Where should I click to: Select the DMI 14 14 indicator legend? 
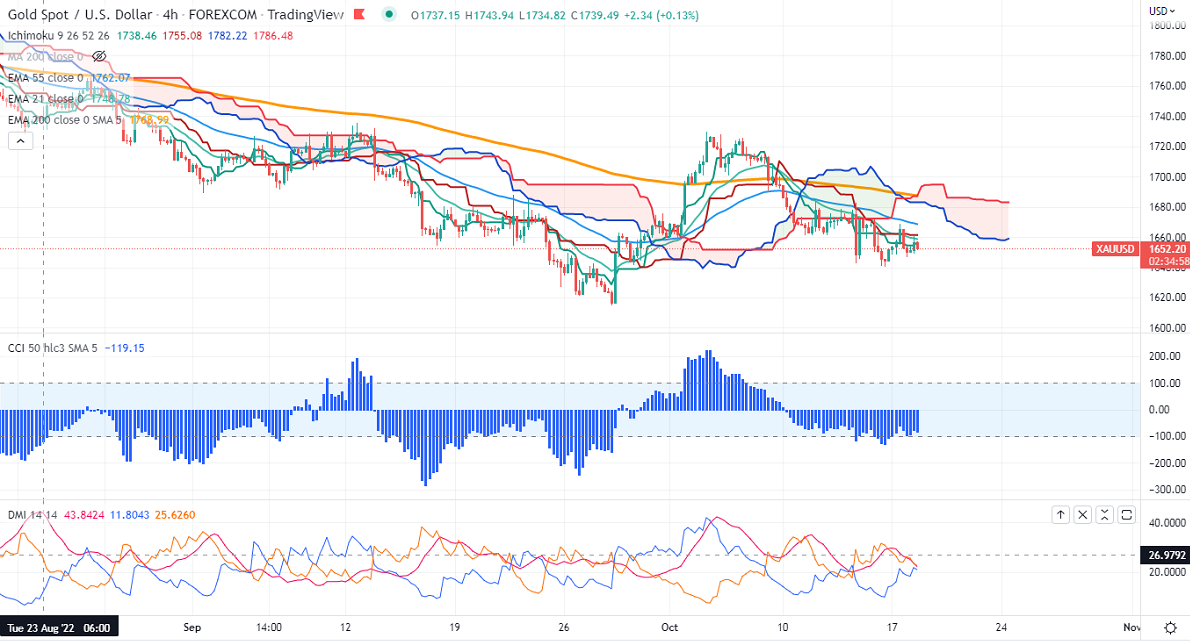33,515
